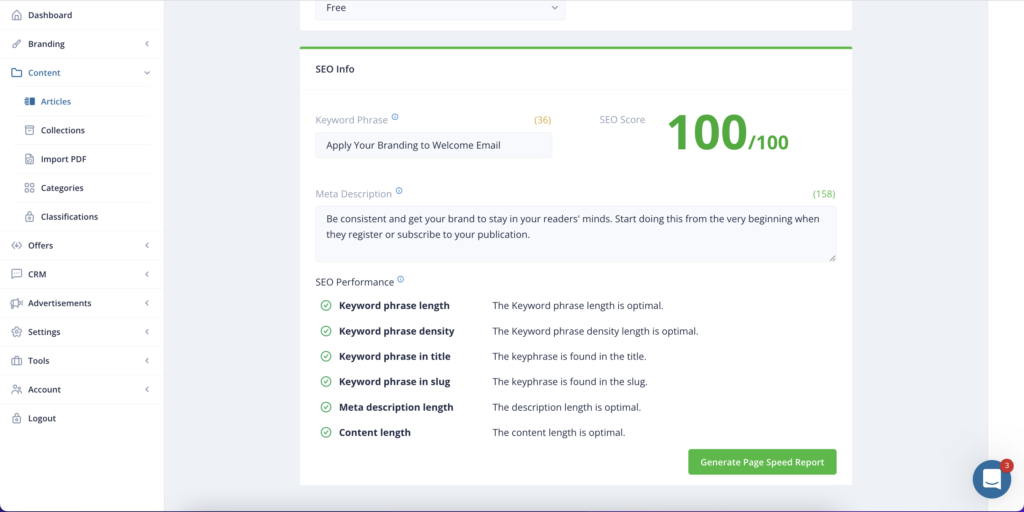The height and width of the screenshot is (512, 1024).
Task: Click the Dashboard home icon
Action: (17, 15)
